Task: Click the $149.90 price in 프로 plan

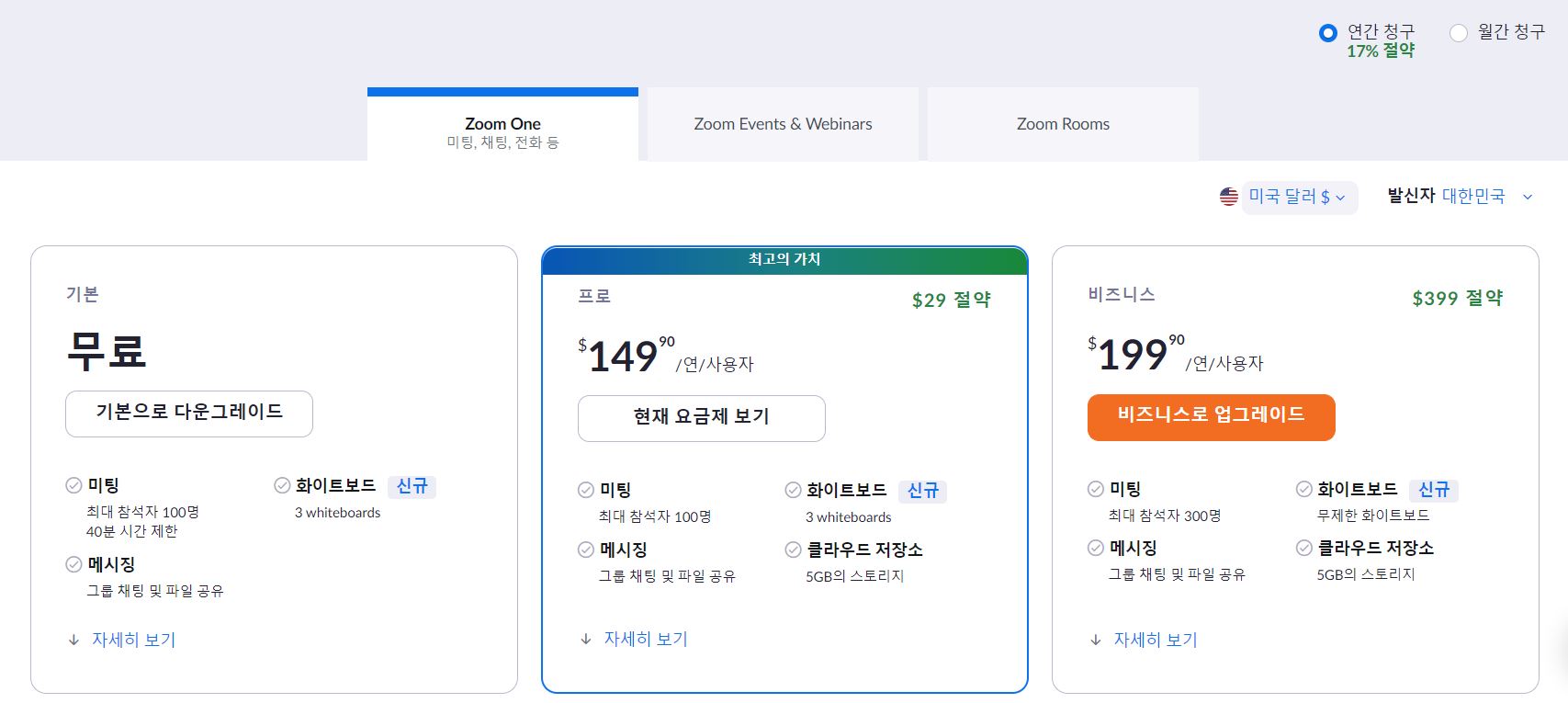Action: [626, 356]
